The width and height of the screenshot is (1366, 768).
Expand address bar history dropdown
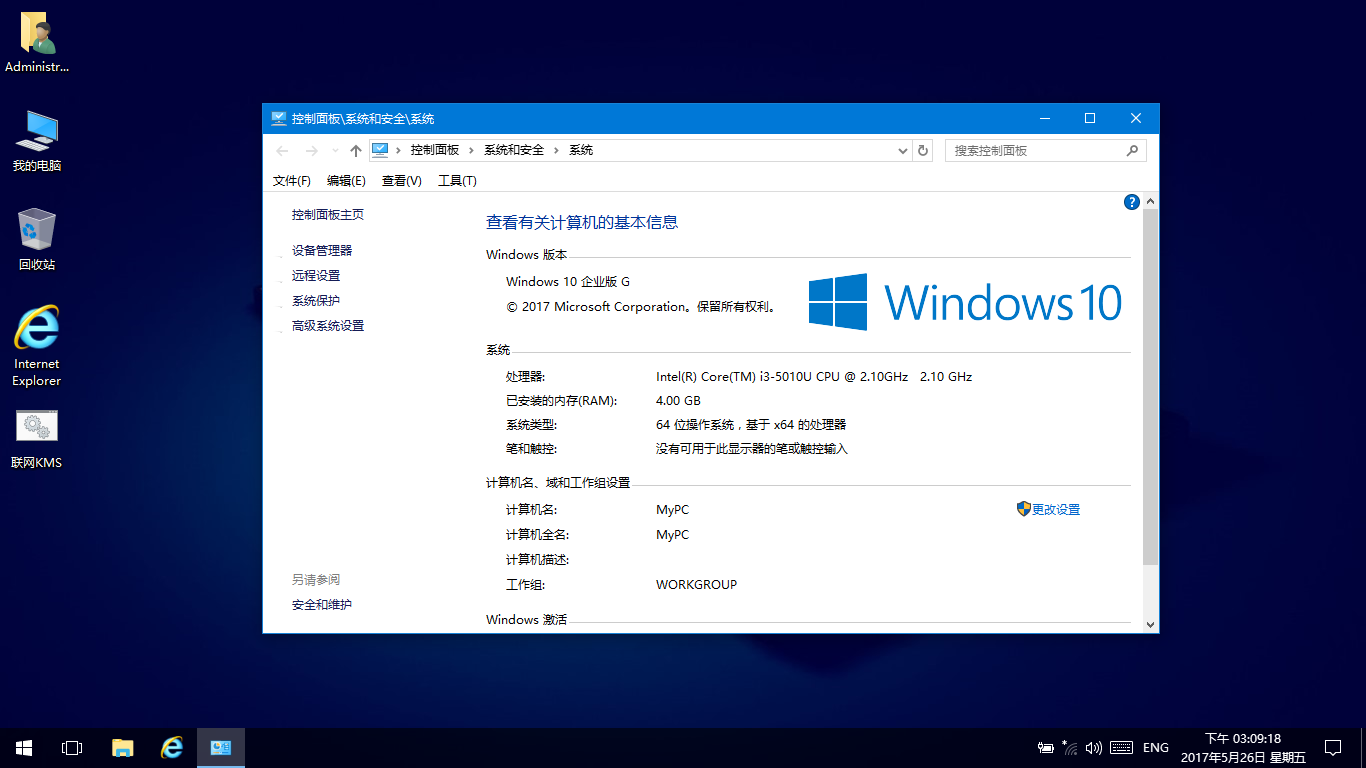903,150
